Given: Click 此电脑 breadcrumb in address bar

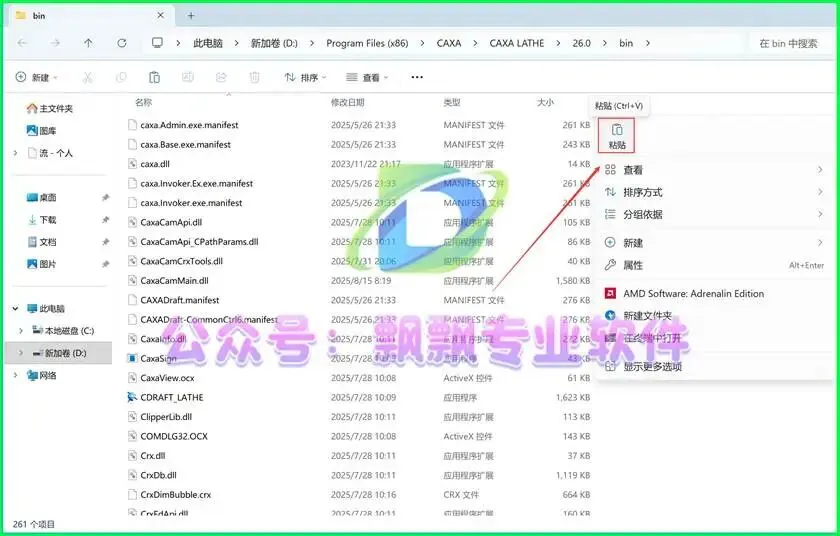Looking at the screenshot, I should [208, 43].
